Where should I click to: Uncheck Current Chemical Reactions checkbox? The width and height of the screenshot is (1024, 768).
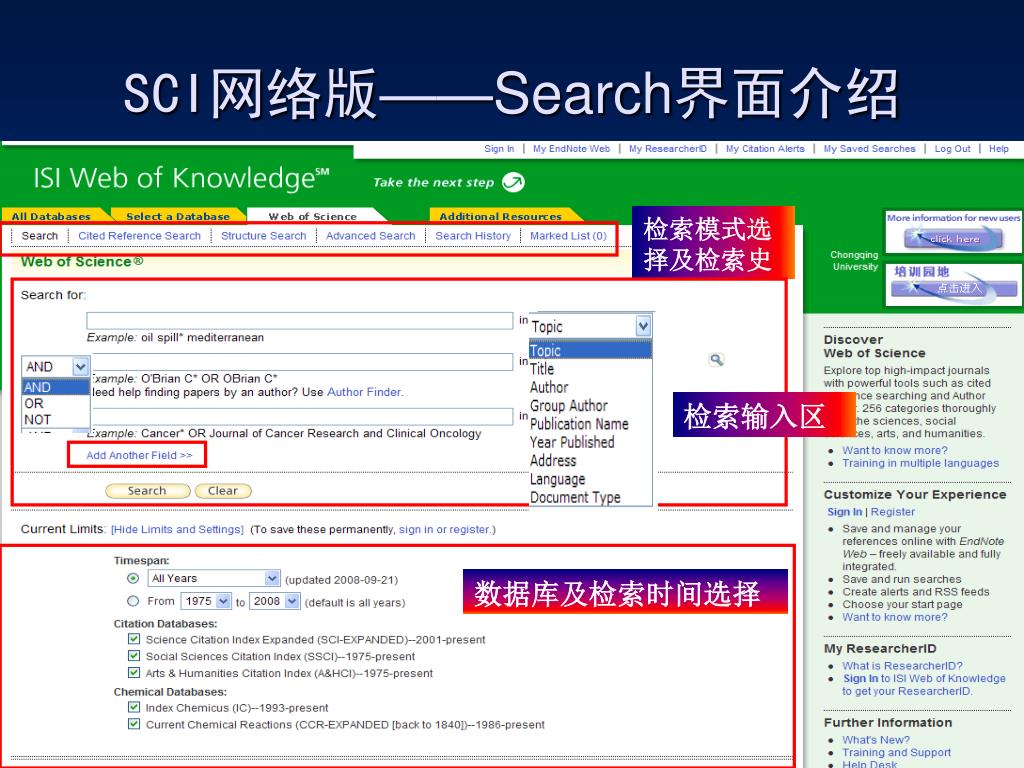(x=134, y=724)
